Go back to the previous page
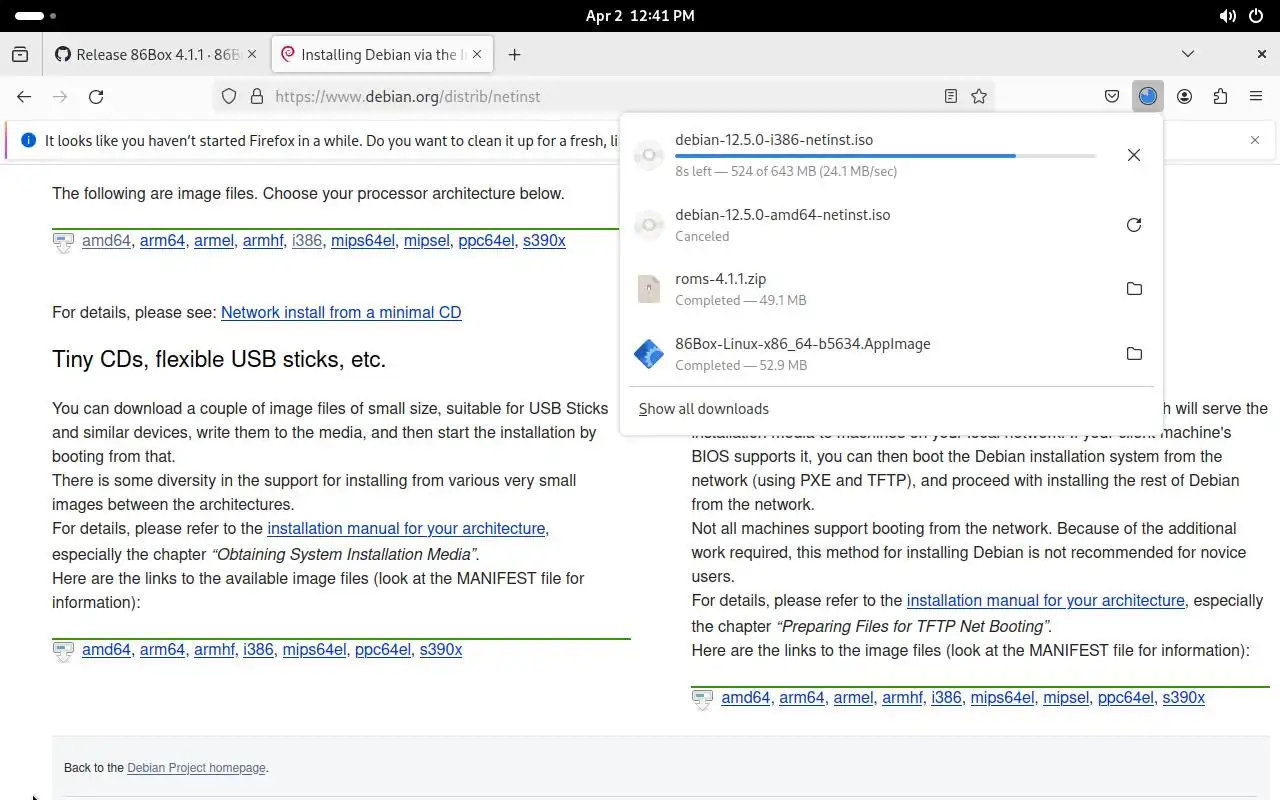 point(24,97)
